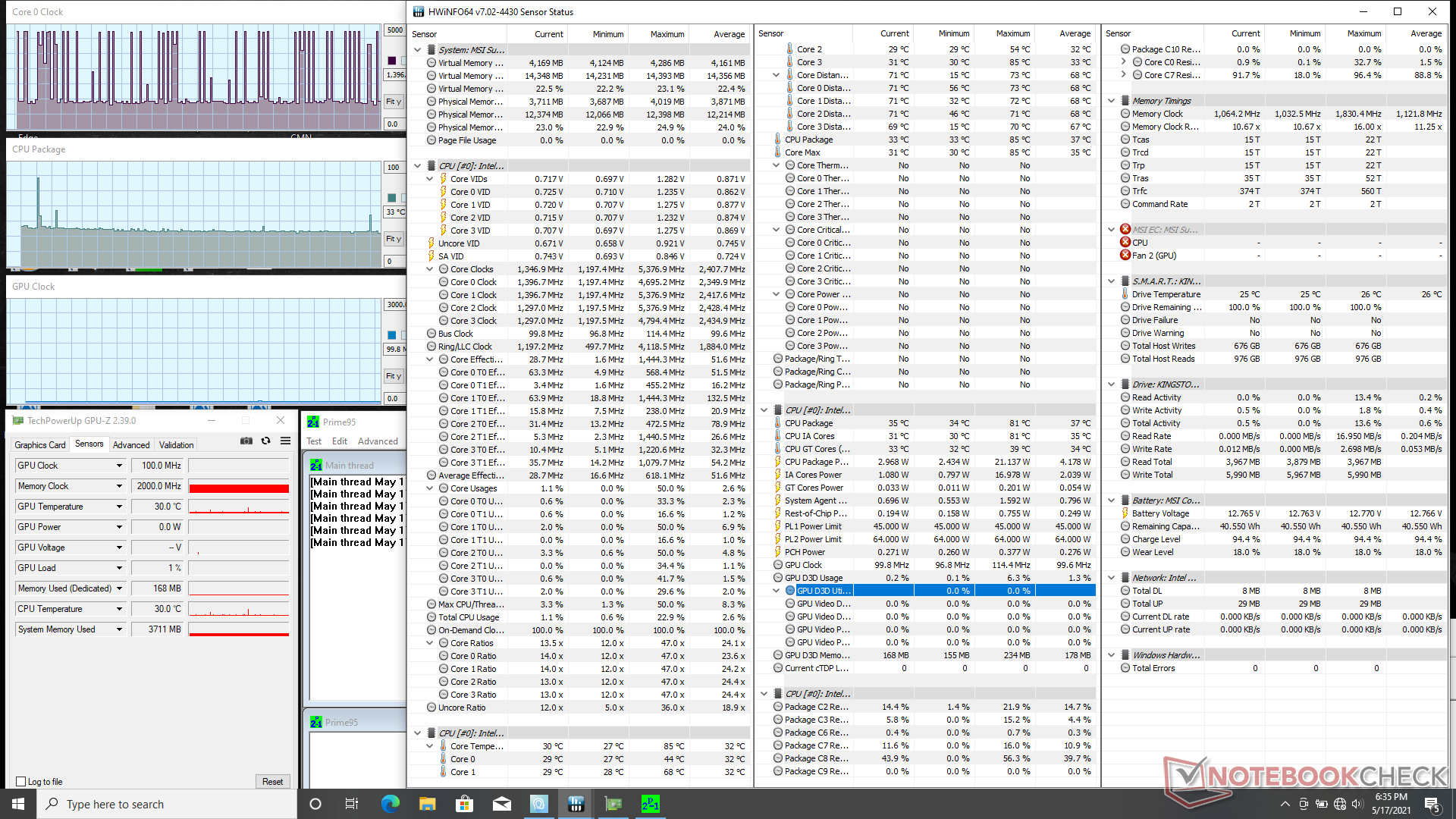
Task: Open the GPU Temperature sensor dropdown
Action: coord(119,507)
